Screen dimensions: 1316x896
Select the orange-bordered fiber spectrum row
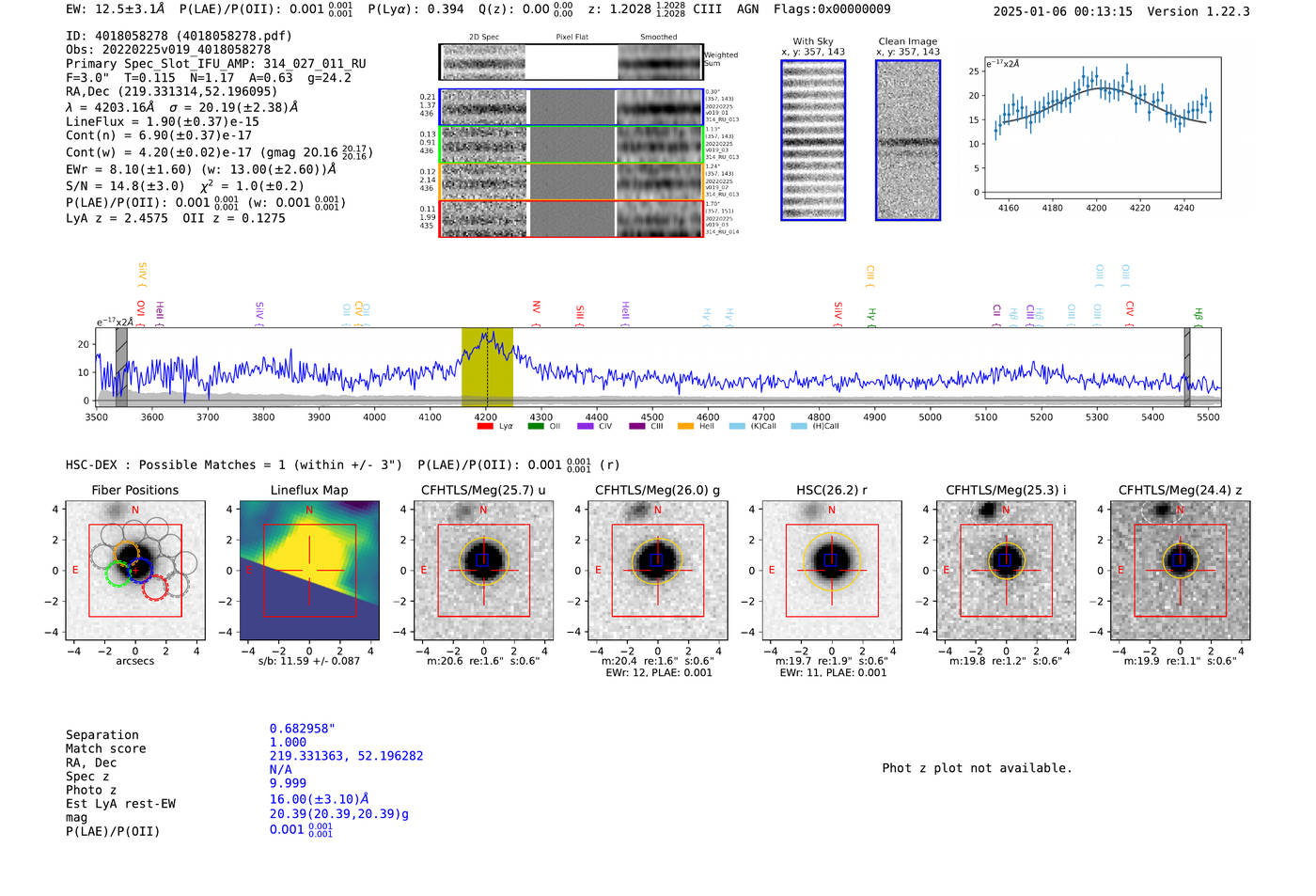click(x=572, y=181)
